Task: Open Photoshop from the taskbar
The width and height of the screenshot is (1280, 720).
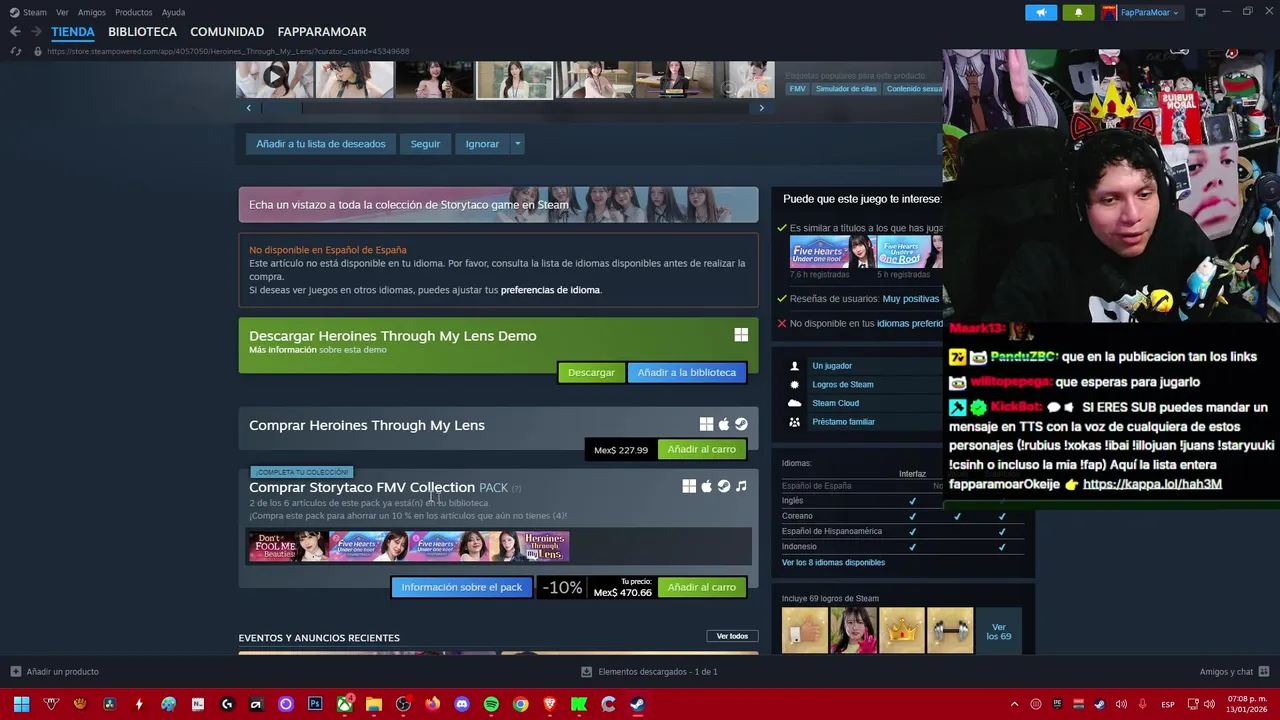Action: point(315,704)
